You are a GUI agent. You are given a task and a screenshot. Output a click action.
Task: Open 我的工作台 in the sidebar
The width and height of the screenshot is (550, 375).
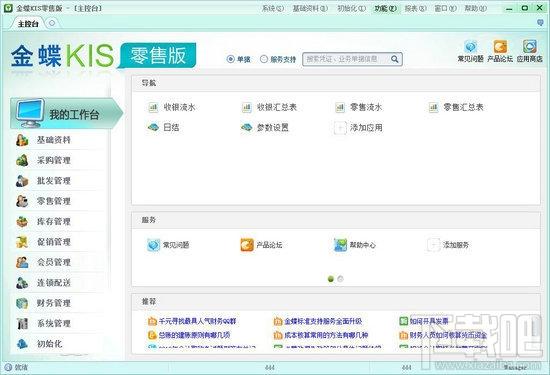tap(66, 113)
